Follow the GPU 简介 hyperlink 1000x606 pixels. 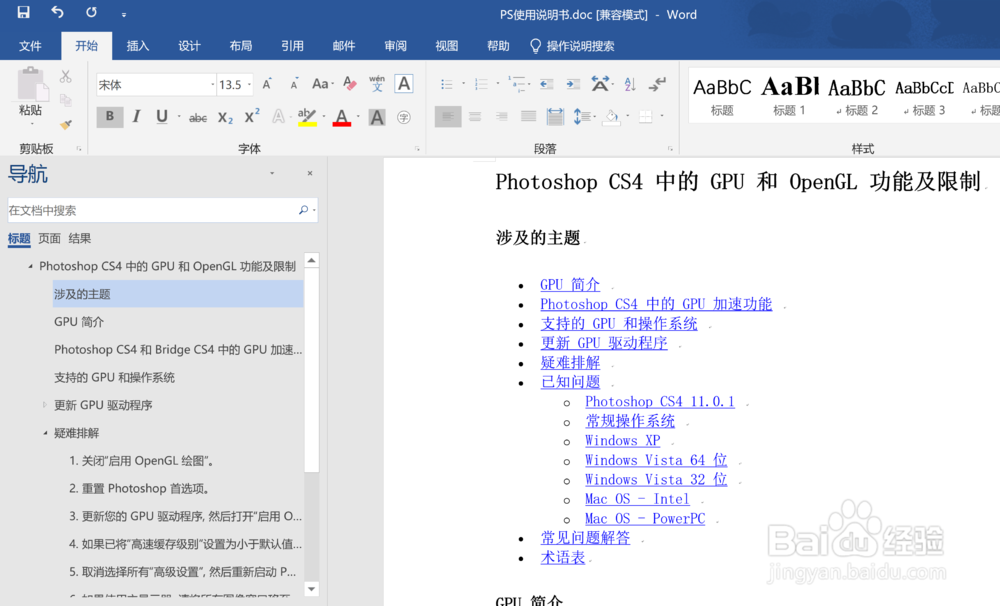click(x=570, y=285)
